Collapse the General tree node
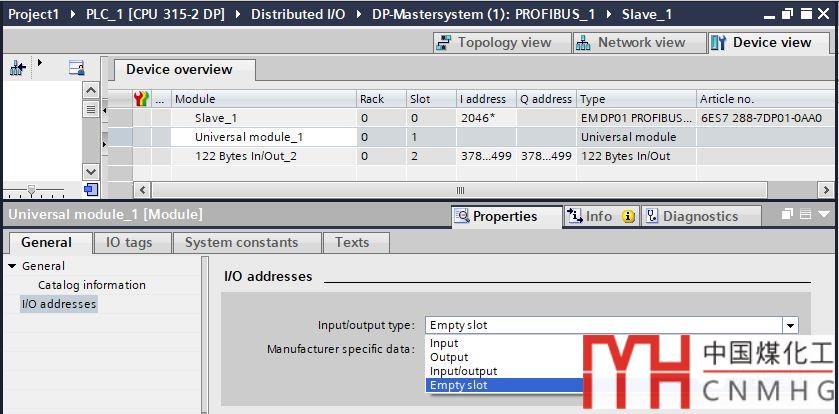Viewport: 839px width, 414px height. click(x=12, y=266)
